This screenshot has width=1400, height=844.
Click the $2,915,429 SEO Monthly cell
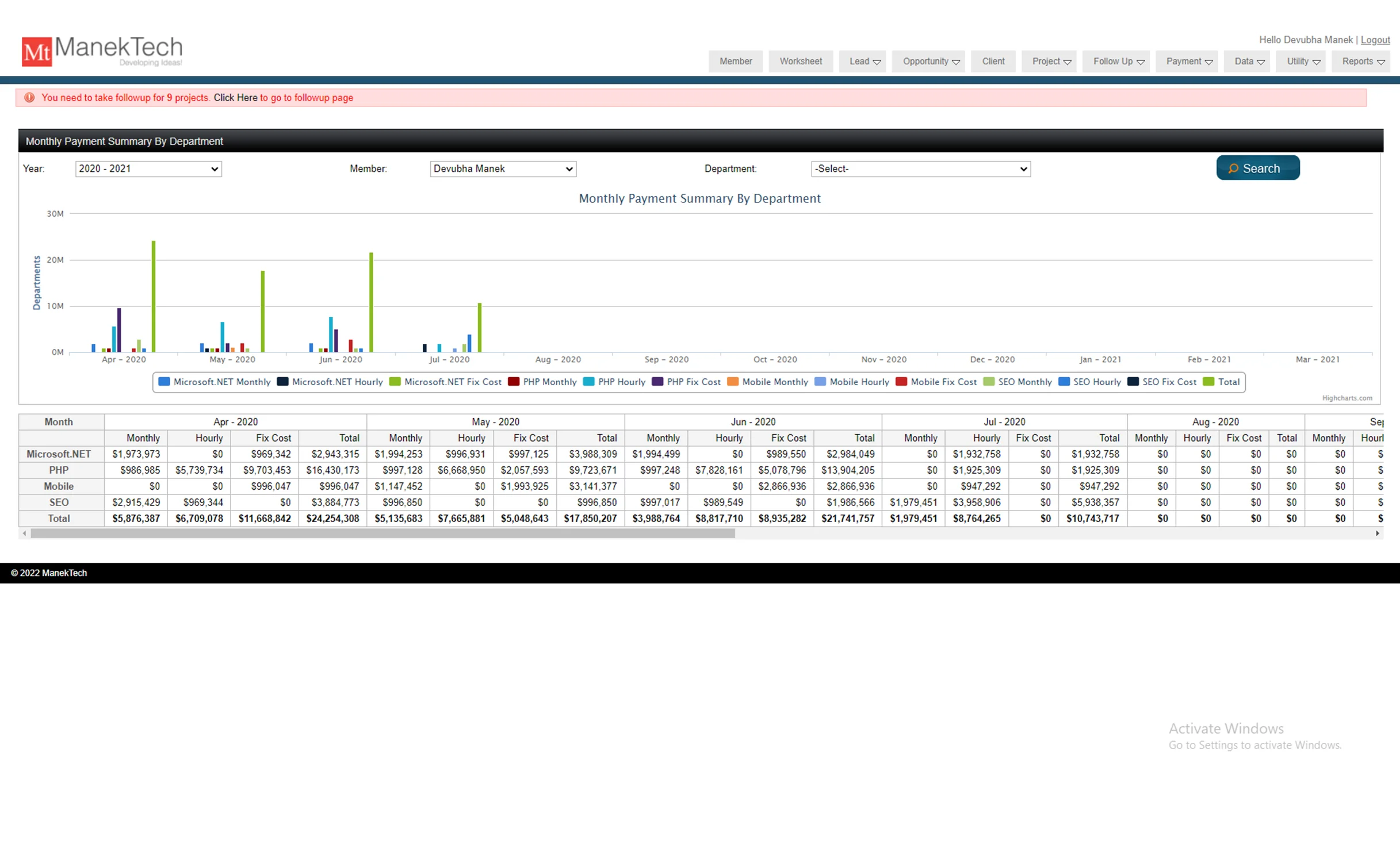click(136, 502)
